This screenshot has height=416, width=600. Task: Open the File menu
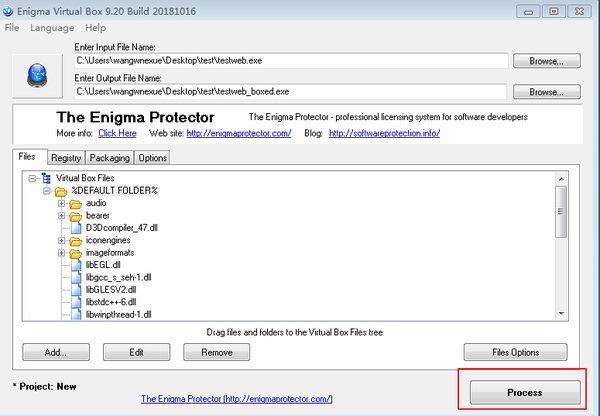point(12,28)
